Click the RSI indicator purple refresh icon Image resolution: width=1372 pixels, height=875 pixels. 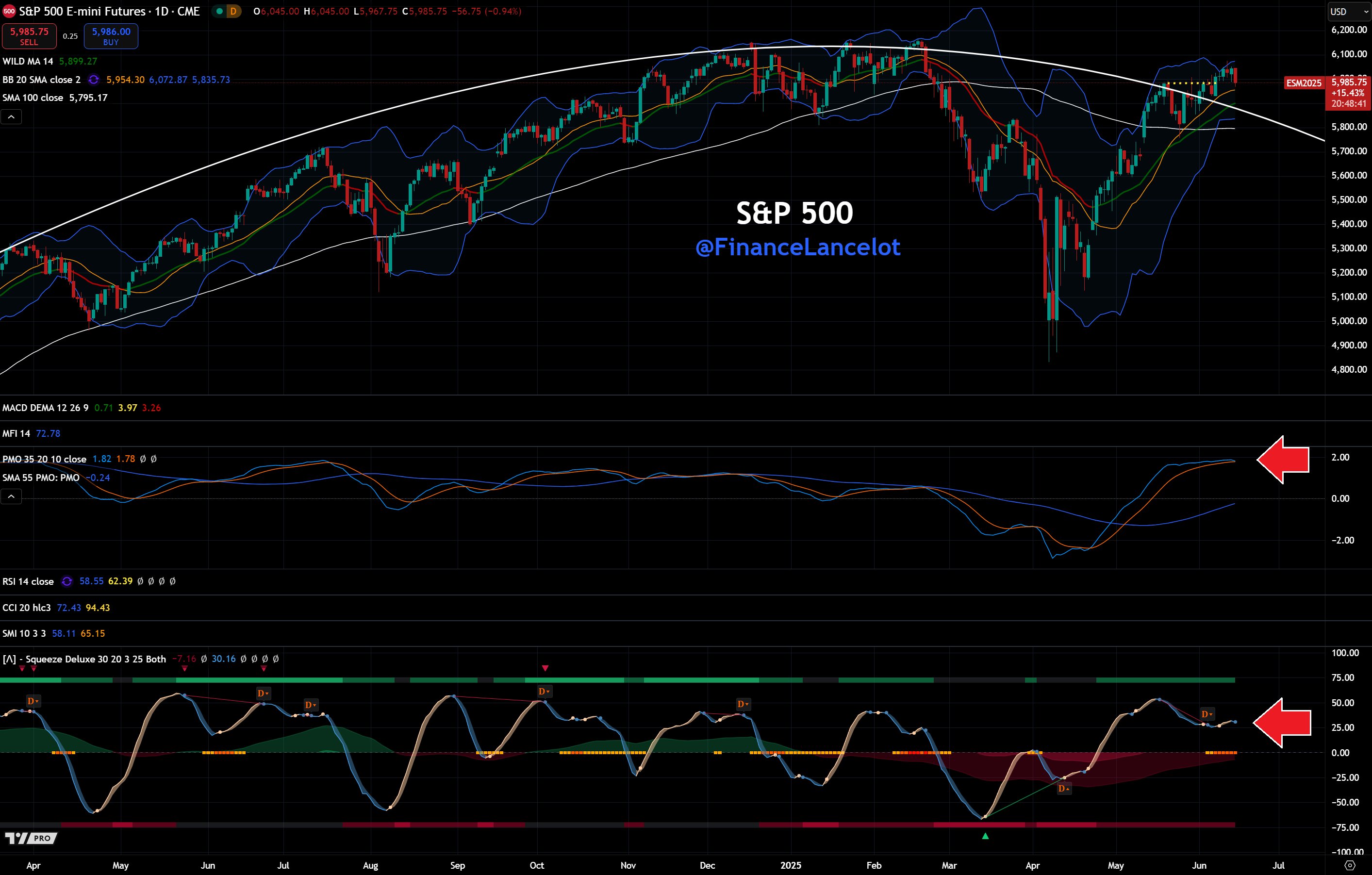[66, 581]
